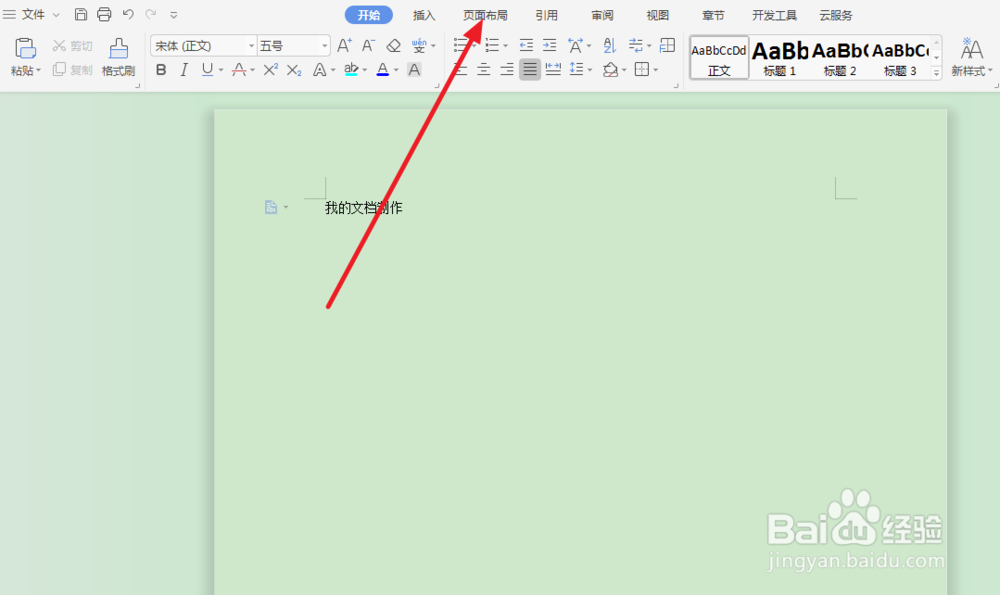Open the underline style dropdown arrow
This screenshot has height=595, width=1000.
tap(221, 70)
